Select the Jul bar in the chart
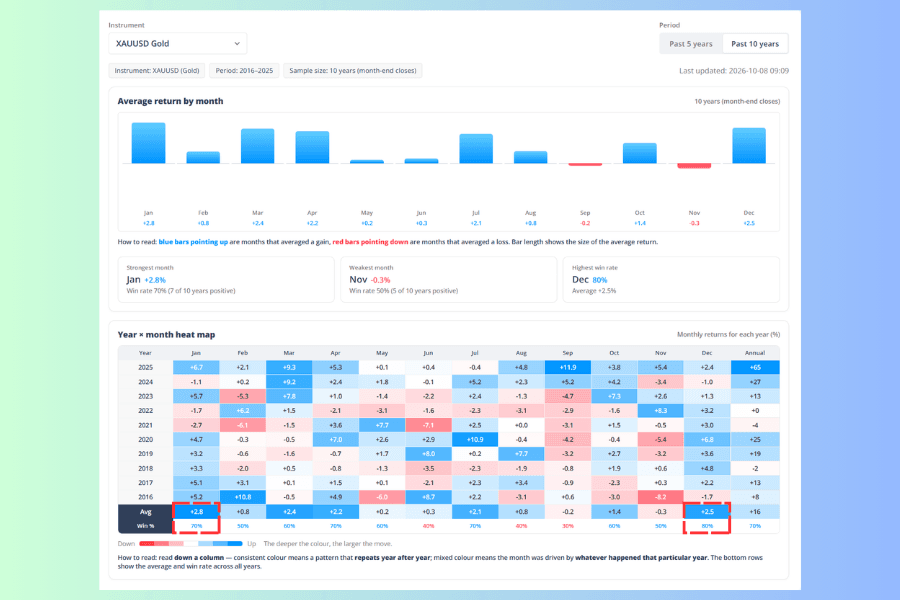 click(476, 149)
